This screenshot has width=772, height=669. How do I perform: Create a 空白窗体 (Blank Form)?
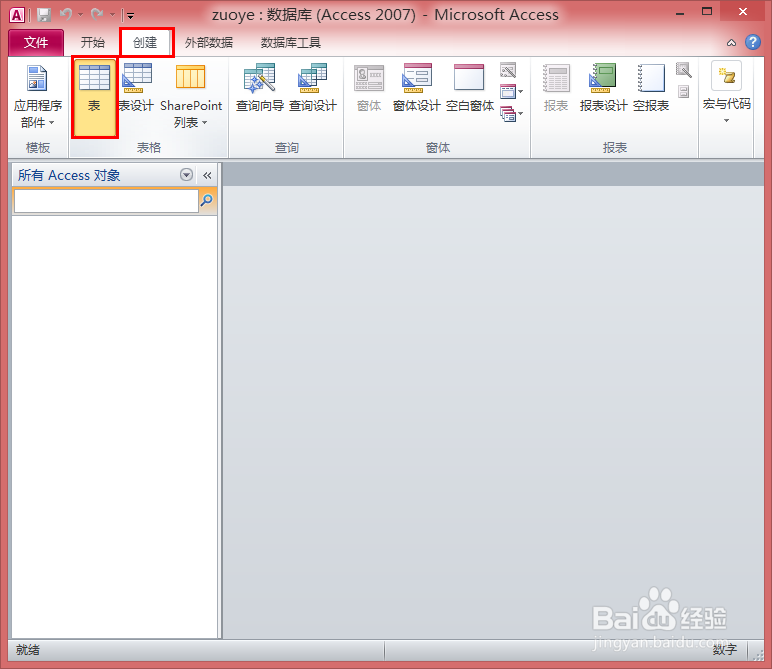[470, 88]
